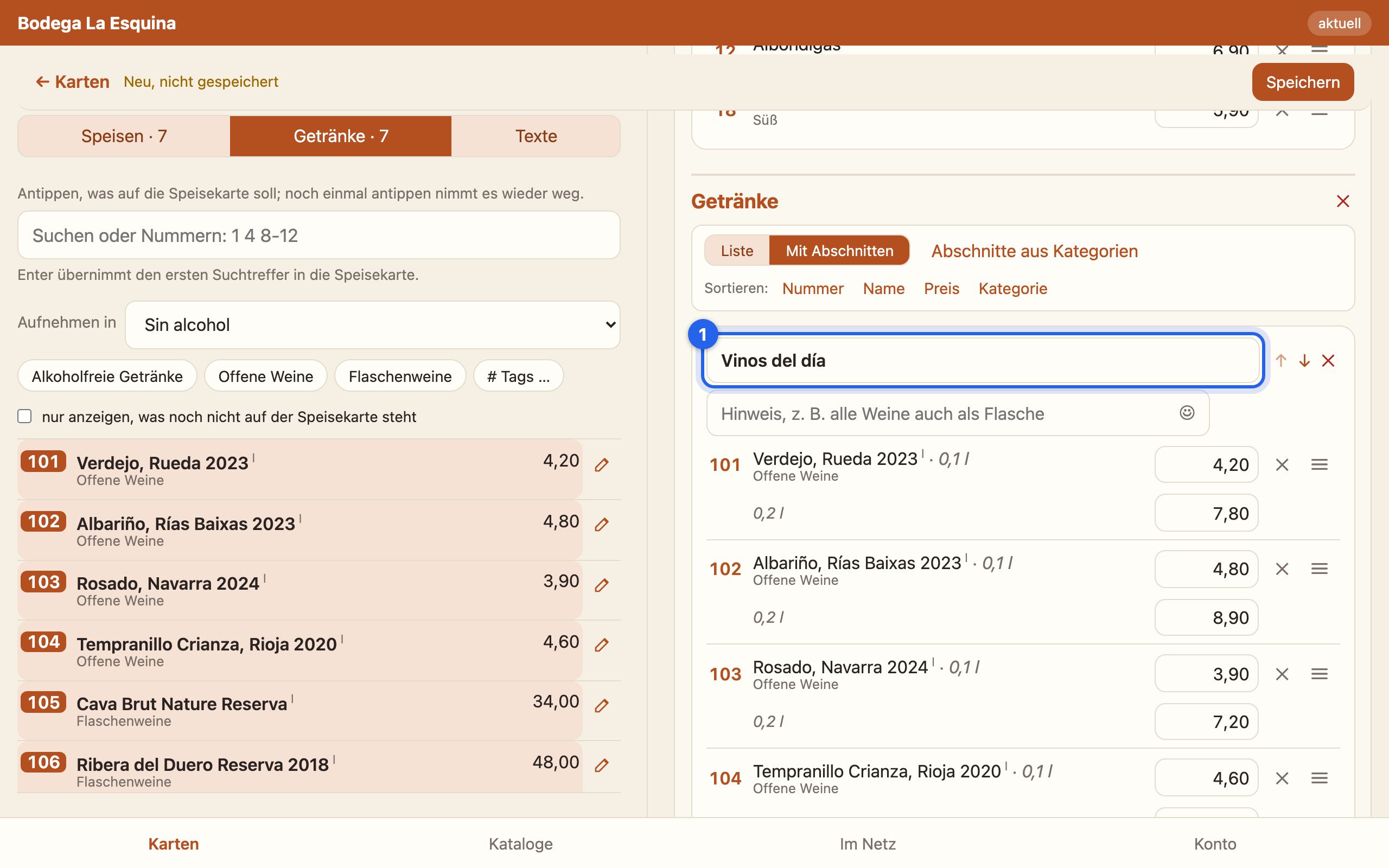
Task: Grab drag handle of 101 Verdejo row
Action: coord(1319,464)
